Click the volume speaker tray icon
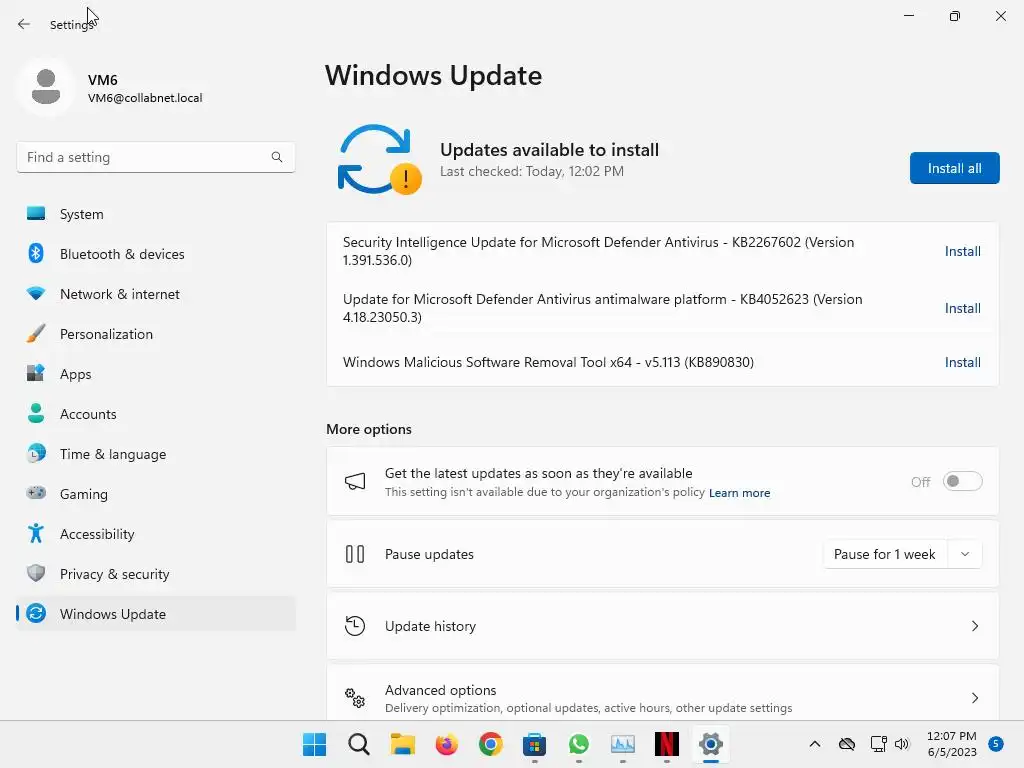1024x768 pixels. click(902, 744)
